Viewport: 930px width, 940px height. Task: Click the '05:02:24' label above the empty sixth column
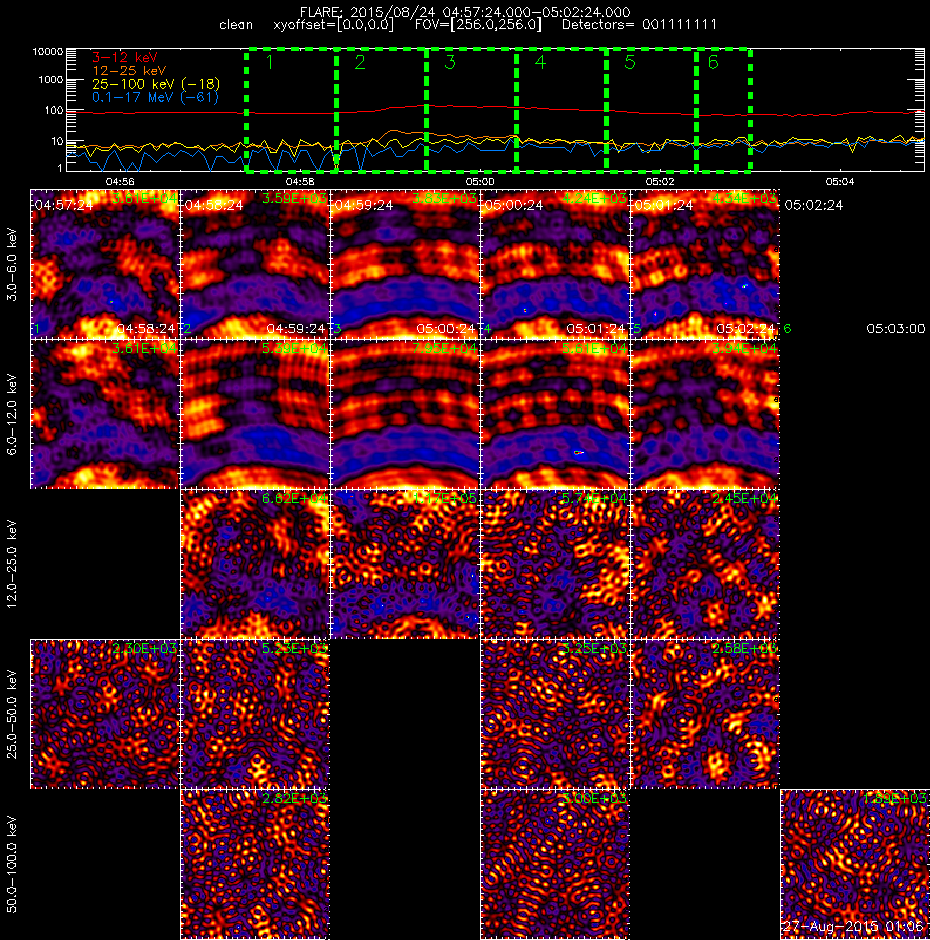(x=814, y=205)
